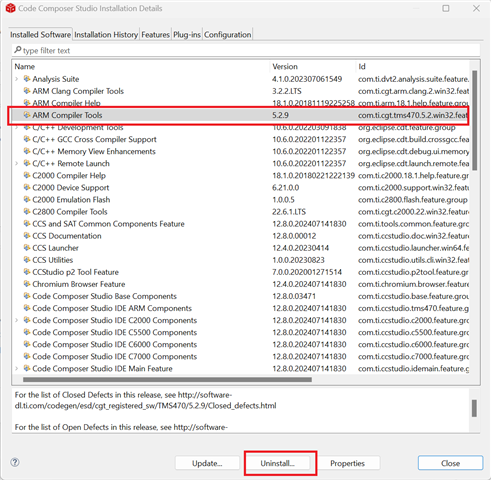Click the 'type filter text' input field
Viewport: 491px width, 480px height.
point(246,50)
